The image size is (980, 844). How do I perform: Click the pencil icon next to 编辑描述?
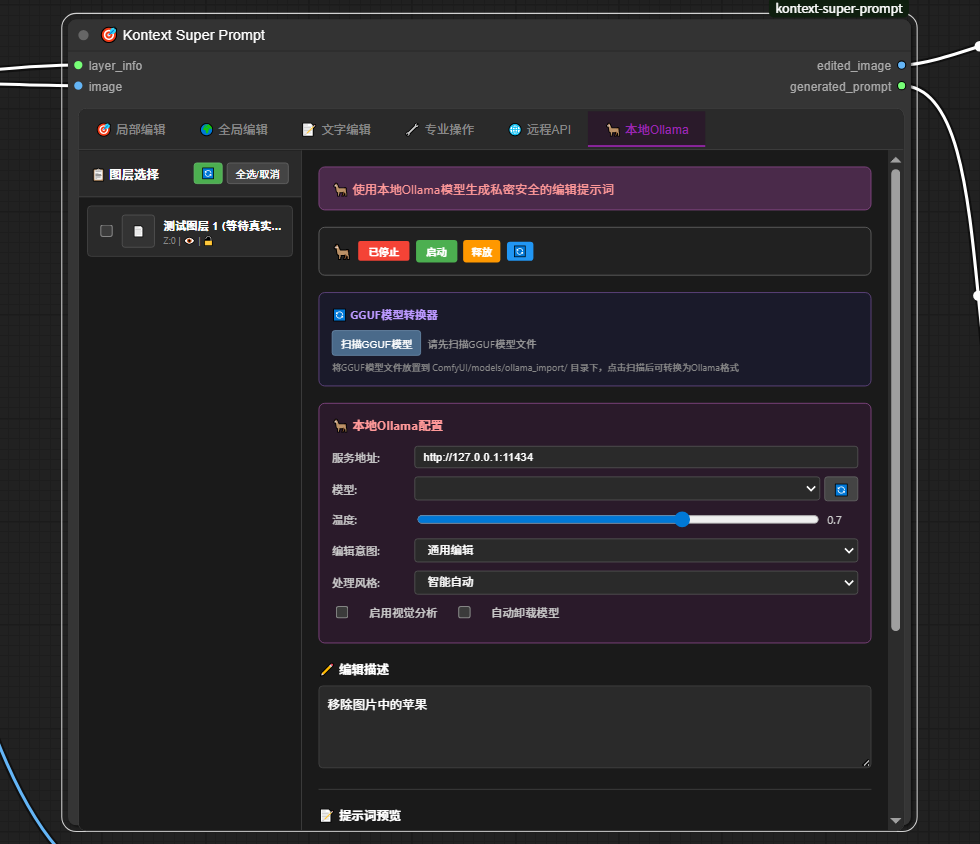(326, 670)
